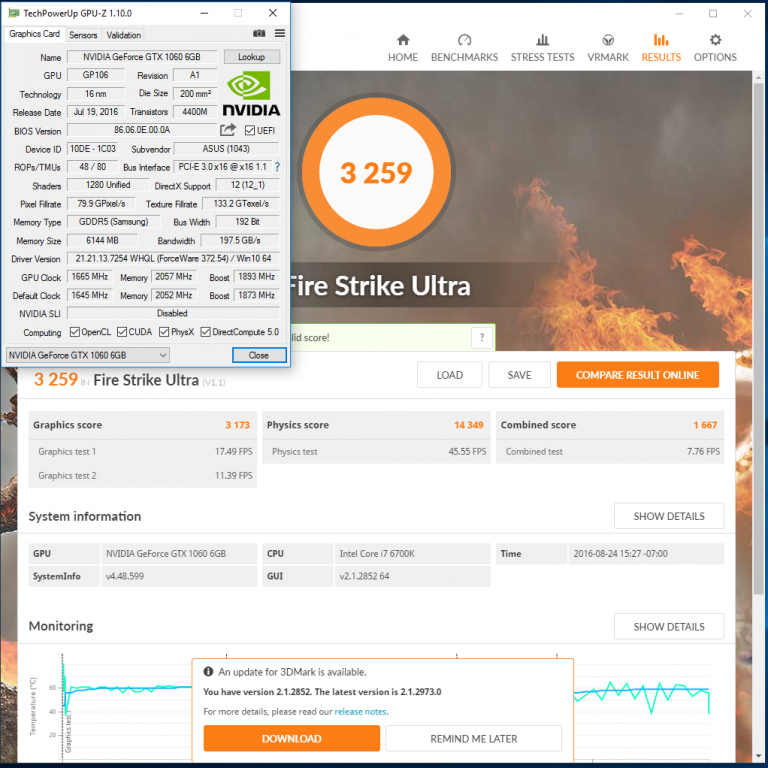768x768 pixels.
Task: Click REMIND ME LATER
Action: tap(474, 738)
